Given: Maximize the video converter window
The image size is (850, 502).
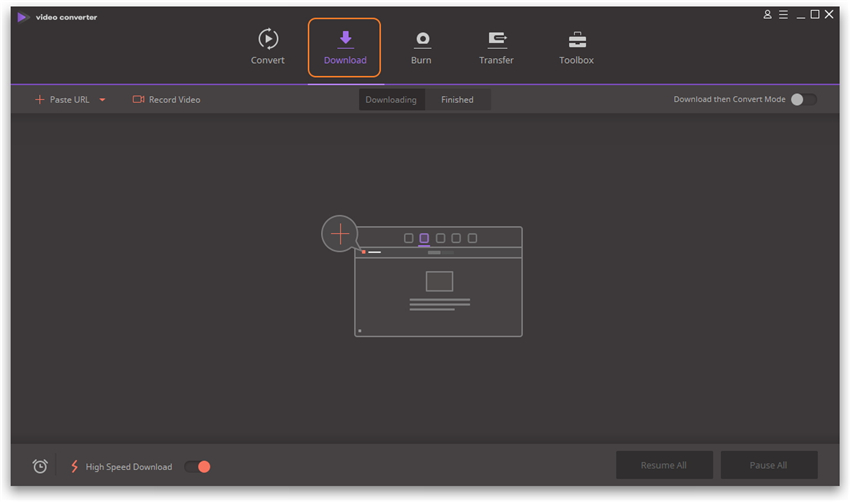Looking at the screenshot, I should click(815, 15).
